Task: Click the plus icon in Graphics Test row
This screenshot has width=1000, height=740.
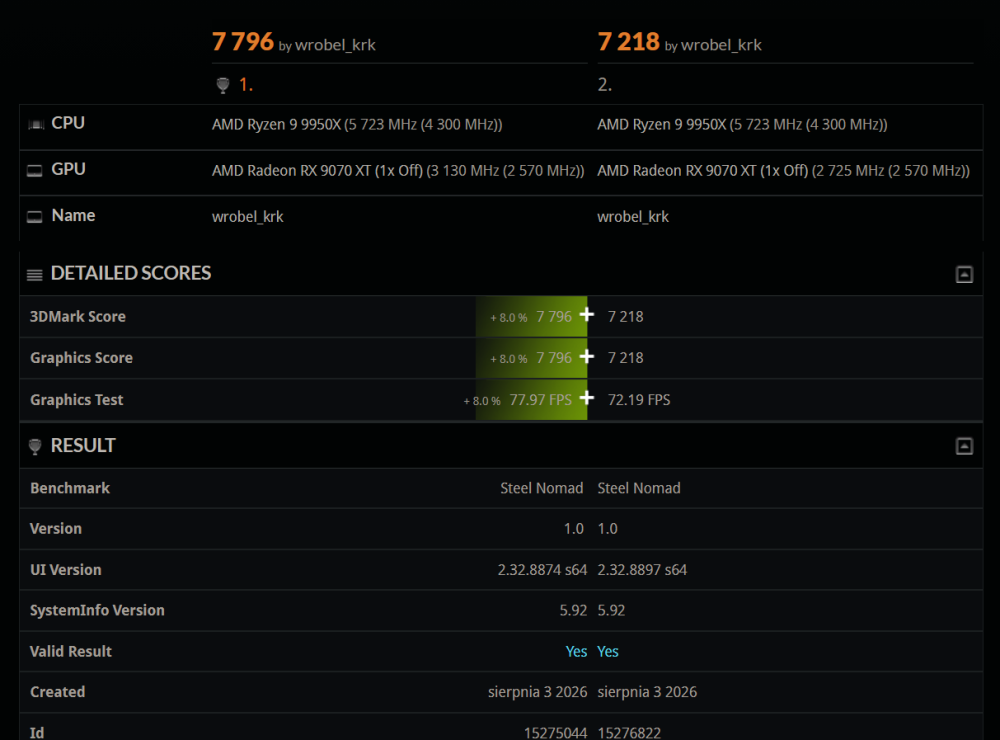Action: [x=587, y=398]
